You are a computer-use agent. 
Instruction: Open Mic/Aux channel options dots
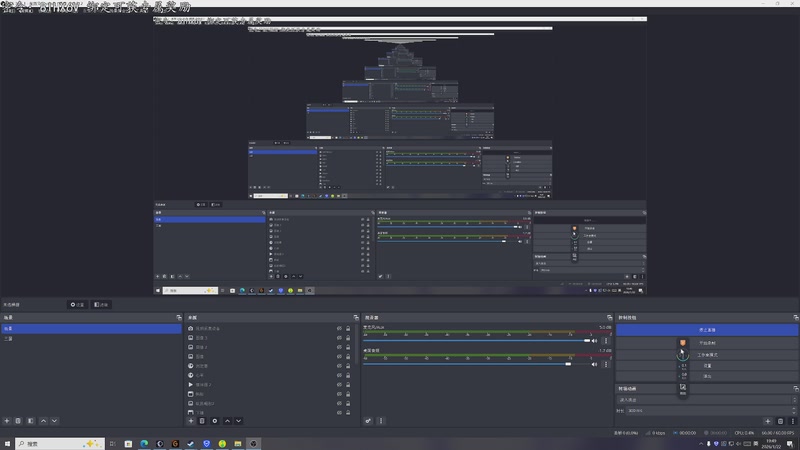[x=606, y=341]
